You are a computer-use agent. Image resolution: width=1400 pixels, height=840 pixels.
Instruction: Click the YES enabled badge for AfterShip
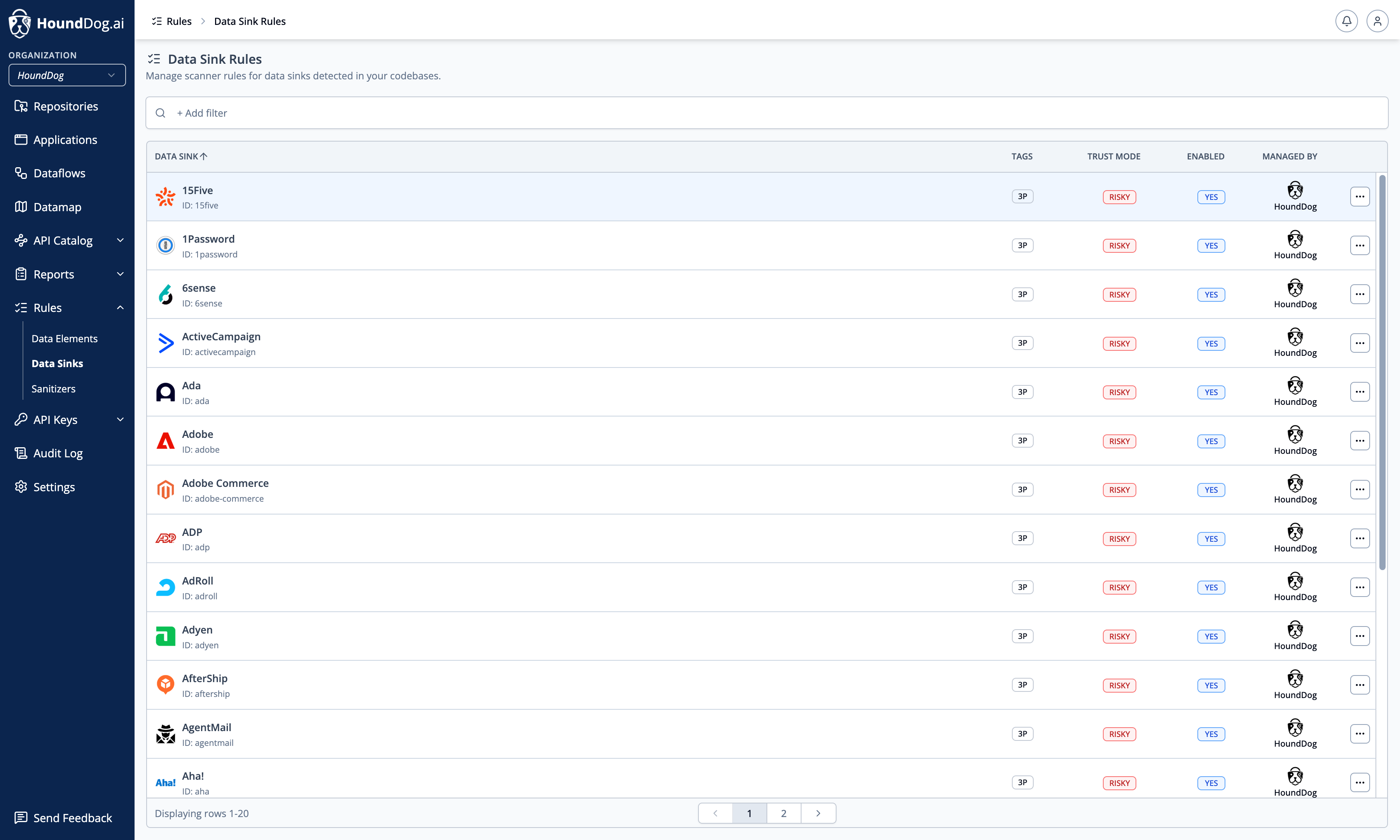pyautogui.click(x=1211, y=686)
